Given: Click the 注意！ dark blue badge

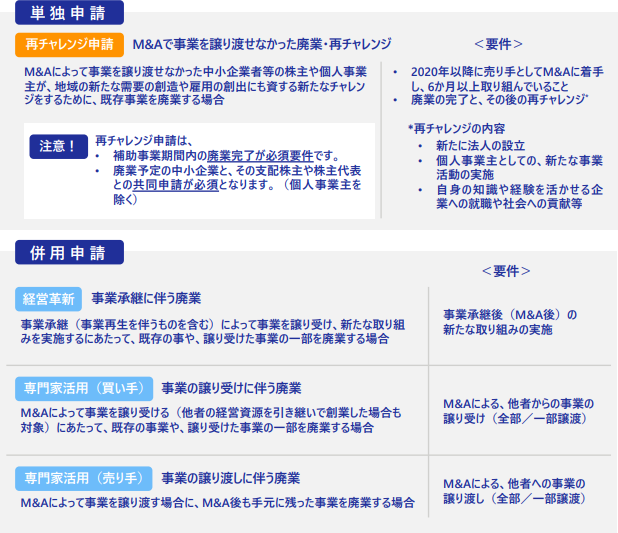Looking at the screenshot, I should [x=58, y=147].
